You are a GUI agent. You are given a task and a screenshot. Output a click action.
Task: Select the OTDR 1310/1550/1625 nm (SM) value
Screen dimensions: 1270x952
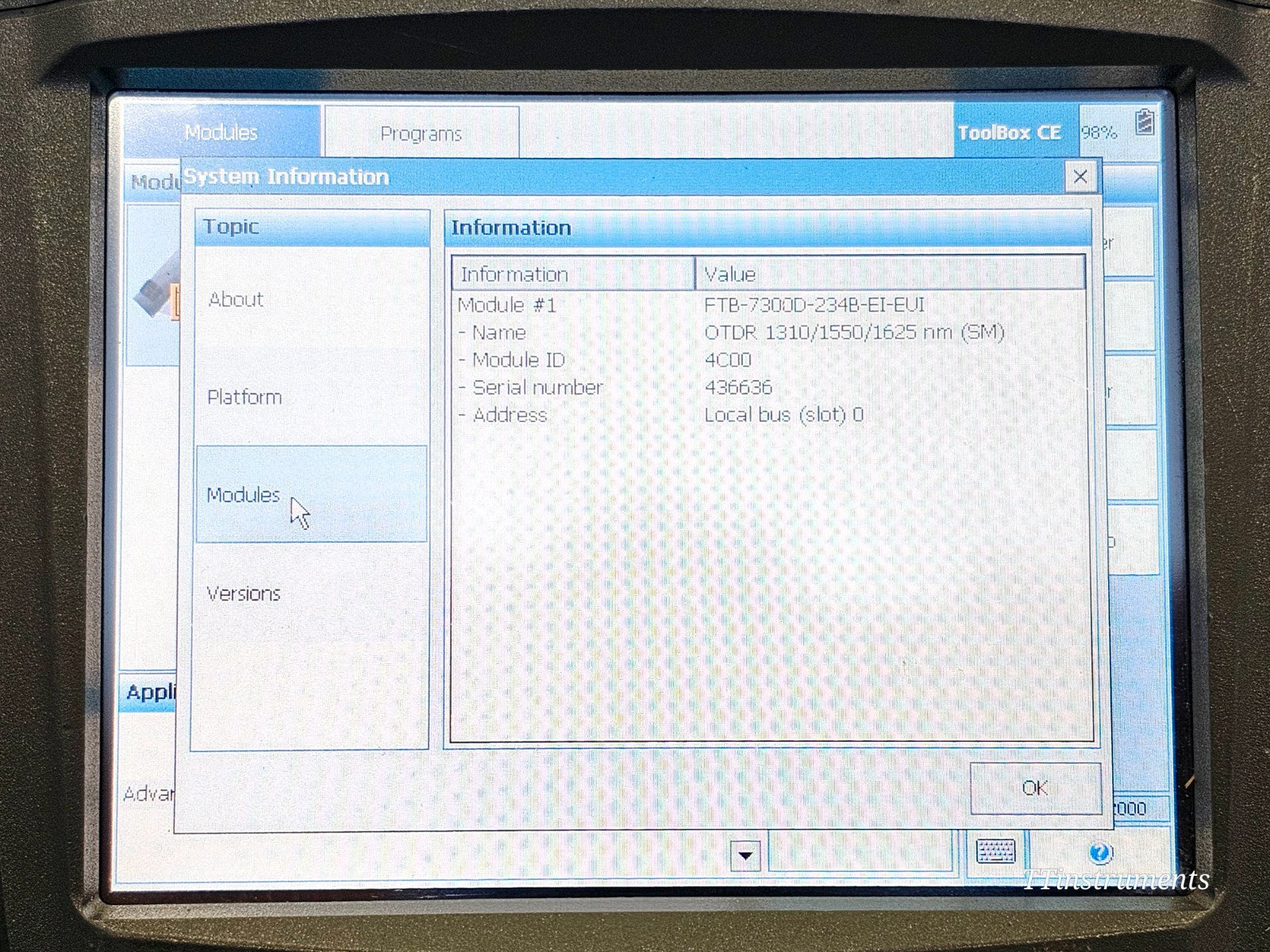855,332
